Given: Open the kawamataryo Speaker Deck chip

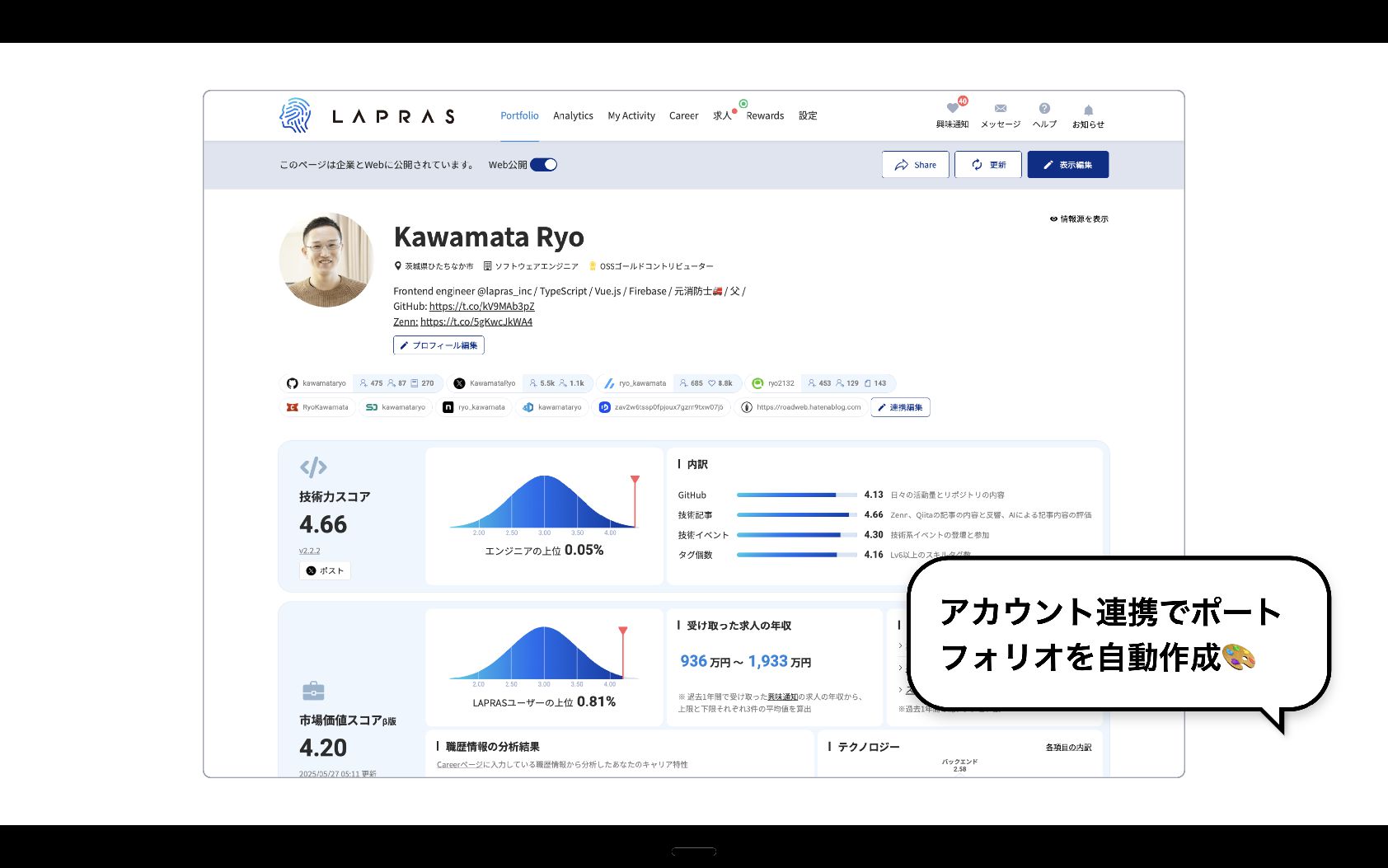Looking at the screenshot, I should click(396, 407).
